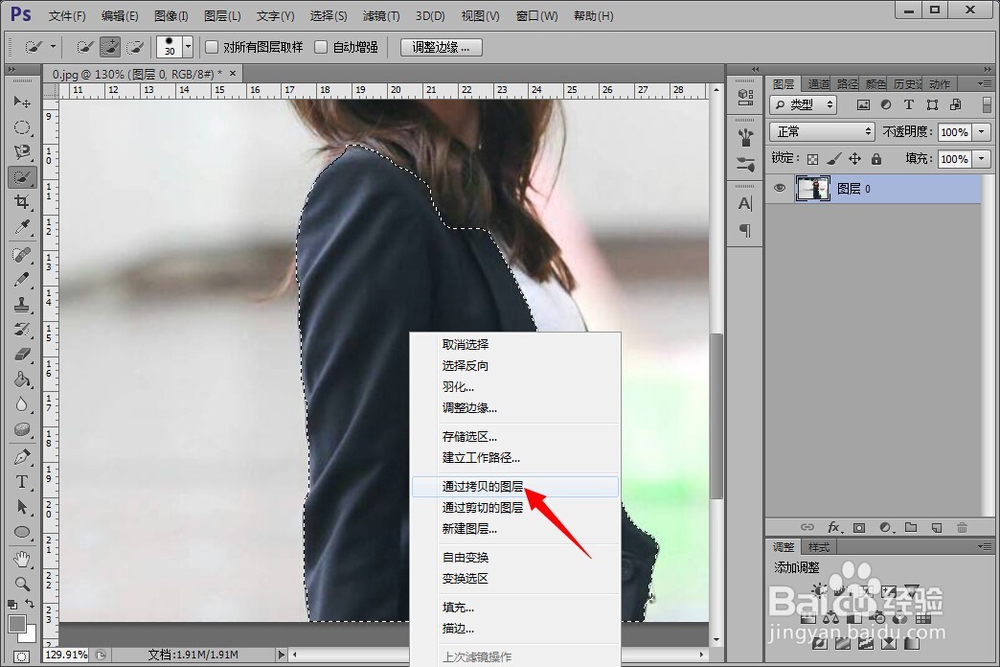This screenshot has width=1000, height=667.
Task: Add a layer mask
Action: 859,527
